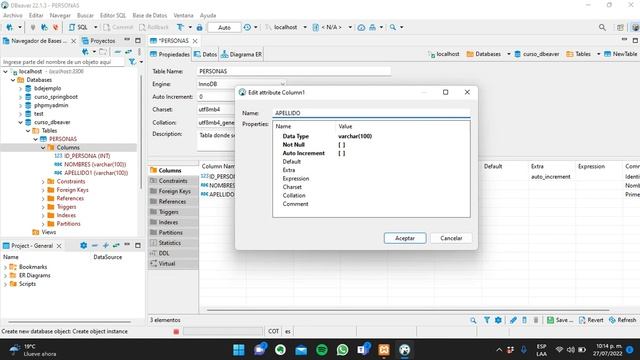This screenshot has width=640, height=360.
Task: Open Spotify from the taskbar
Action: [322, 350]
